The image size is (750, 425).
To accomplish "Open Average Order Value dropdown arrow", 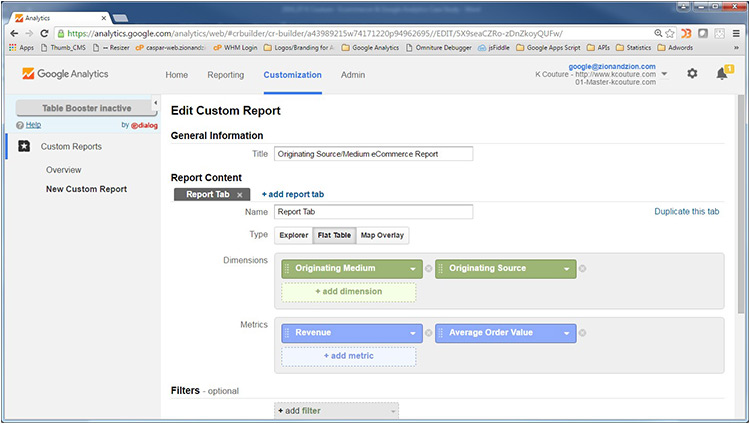I will [566, 333].
